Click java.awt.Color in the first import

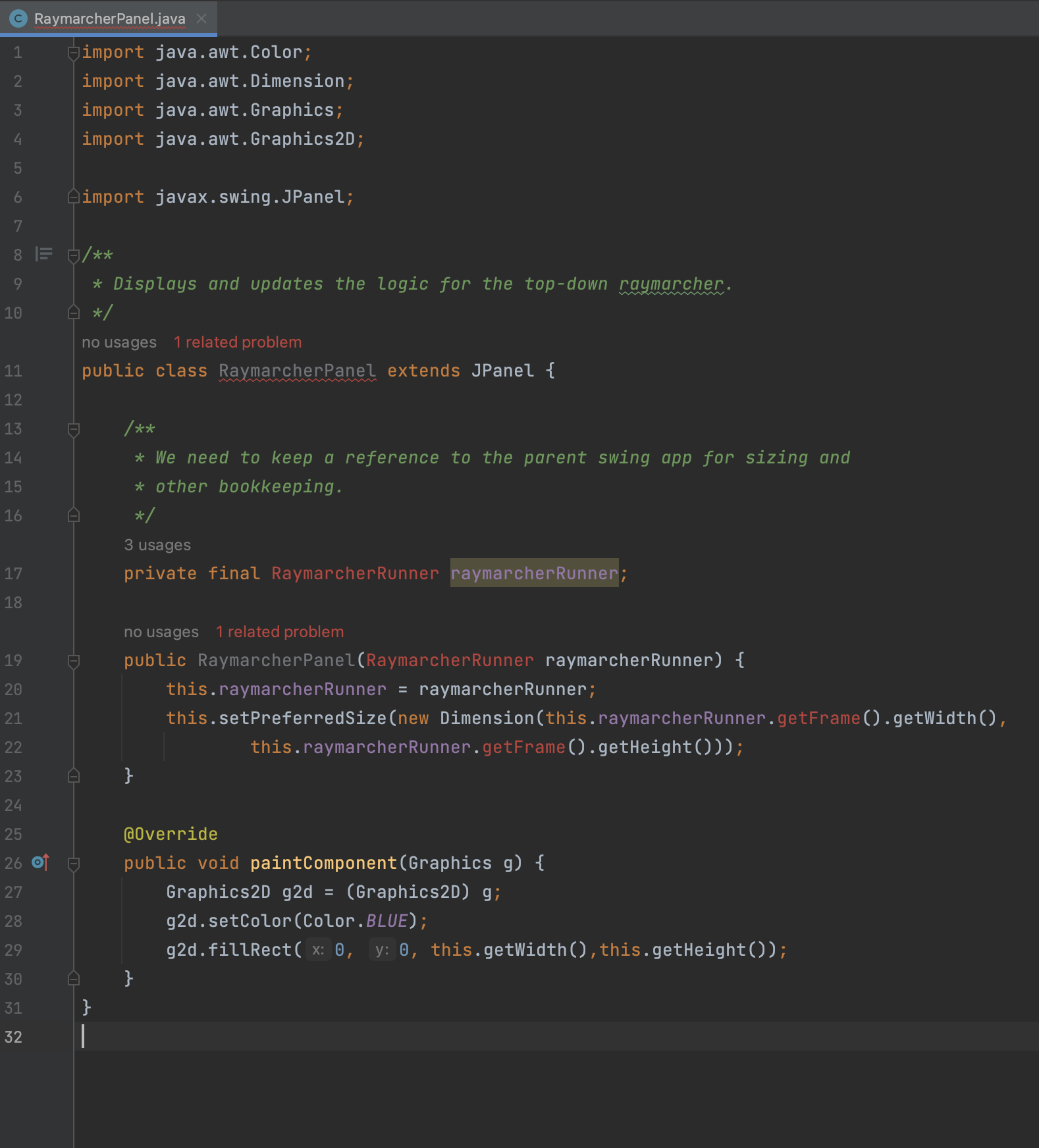[229, 52]
